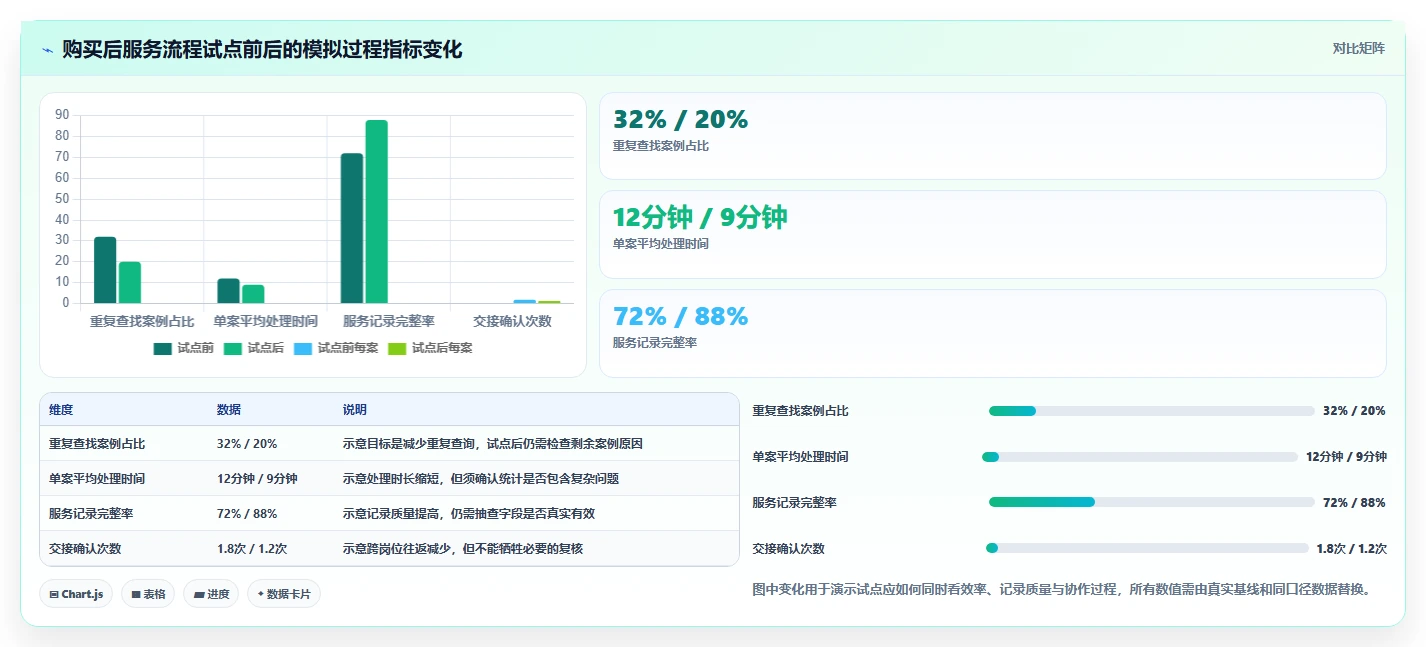
Task: Click the 服务记录完整率 progress bar
Action: tap(1151, 502)
